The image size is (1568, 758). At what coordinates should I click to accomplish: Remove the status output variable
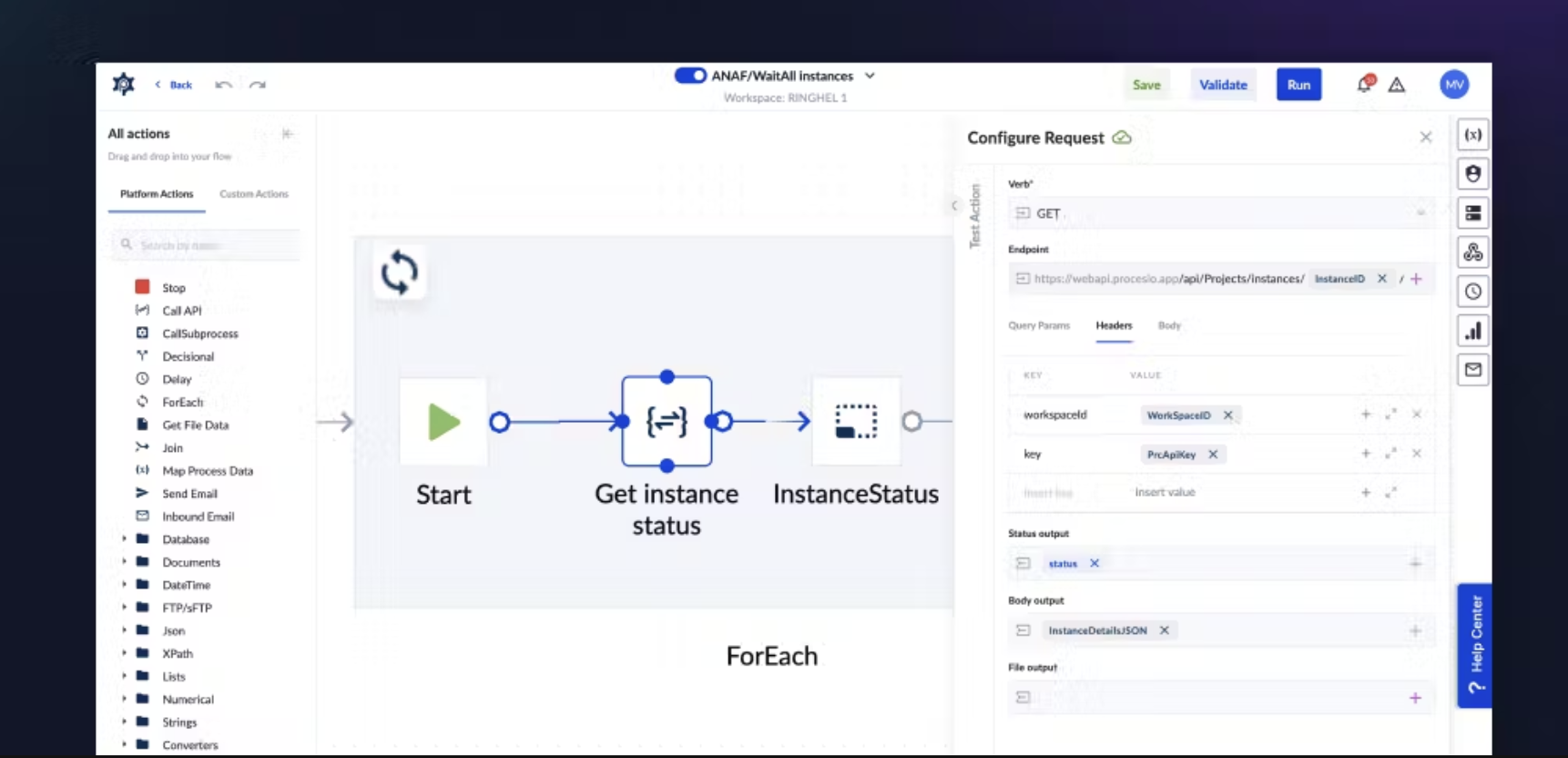(x=1095, y=563)
